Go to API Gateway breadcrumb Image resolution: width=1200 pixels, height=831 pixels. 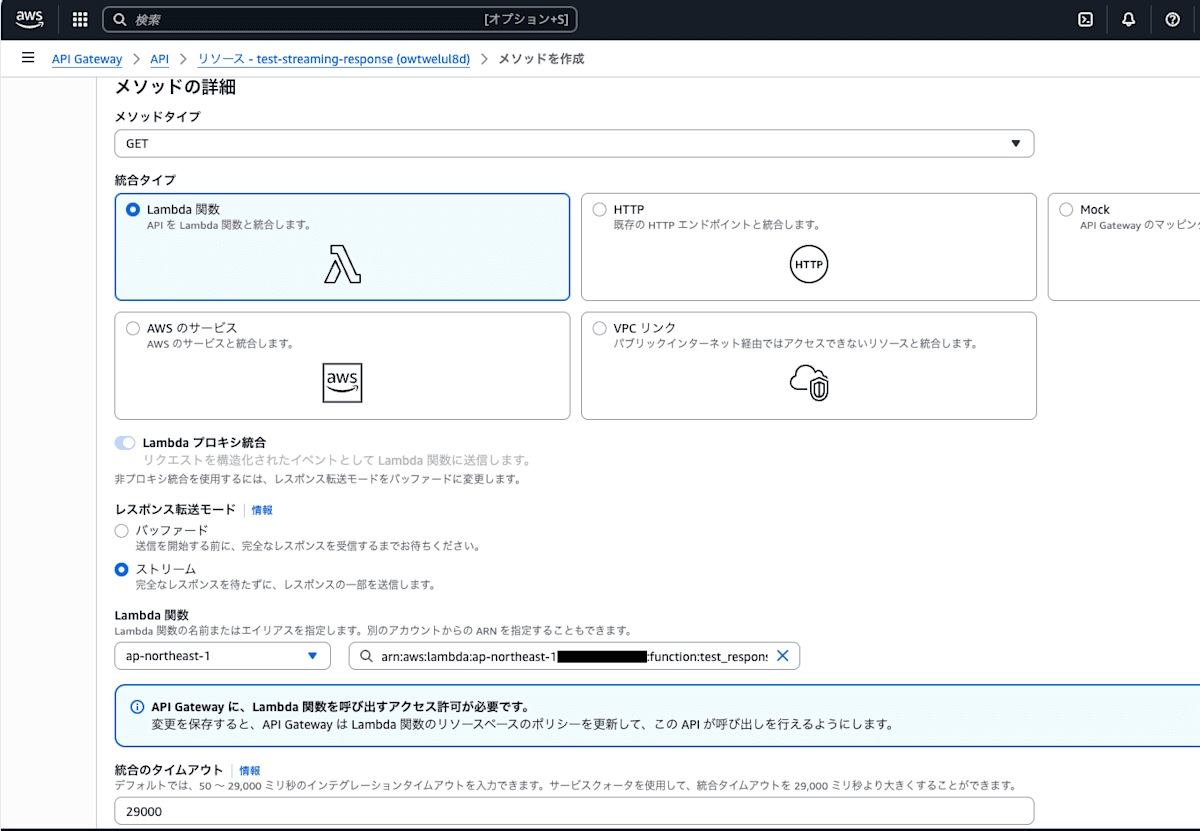87,59
